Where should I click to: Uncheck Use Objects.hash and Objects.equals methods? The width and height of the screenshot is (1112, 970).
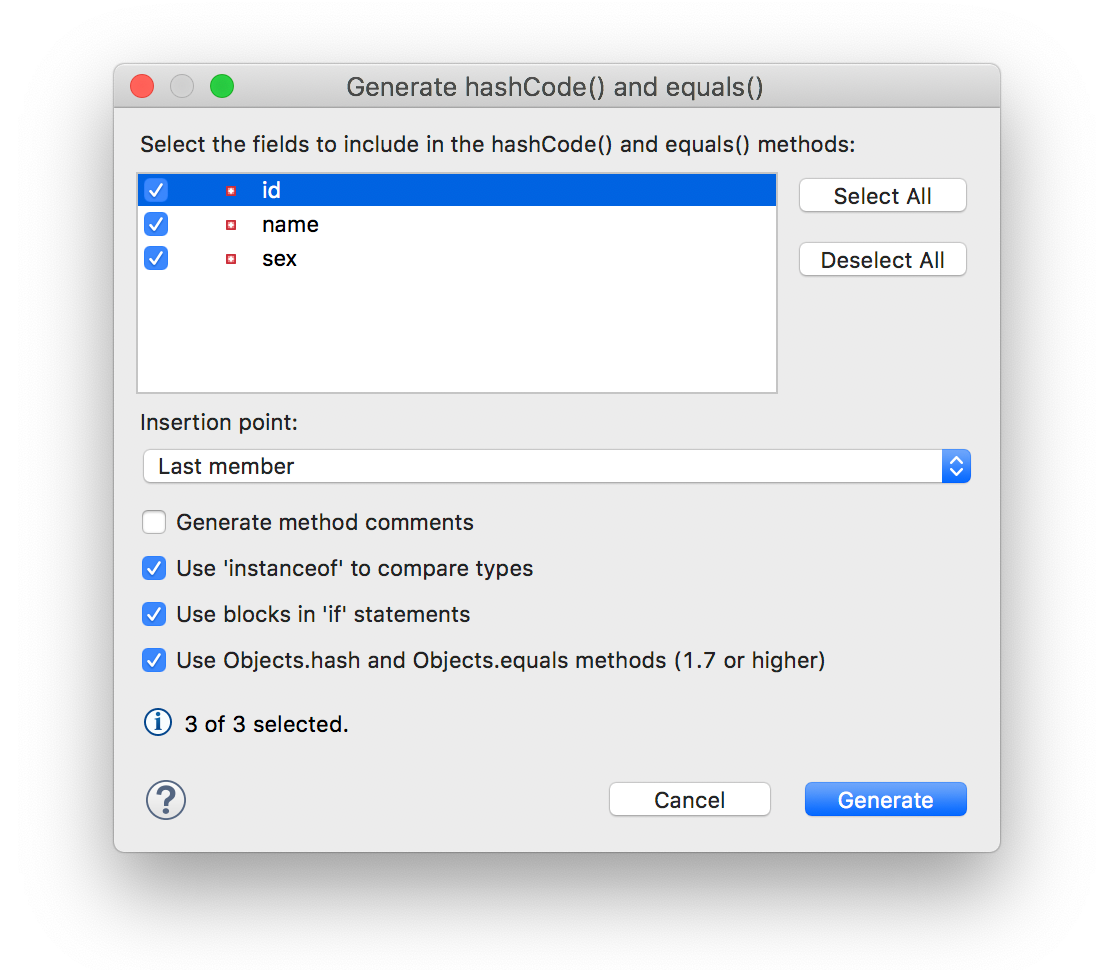coord(154,660)
